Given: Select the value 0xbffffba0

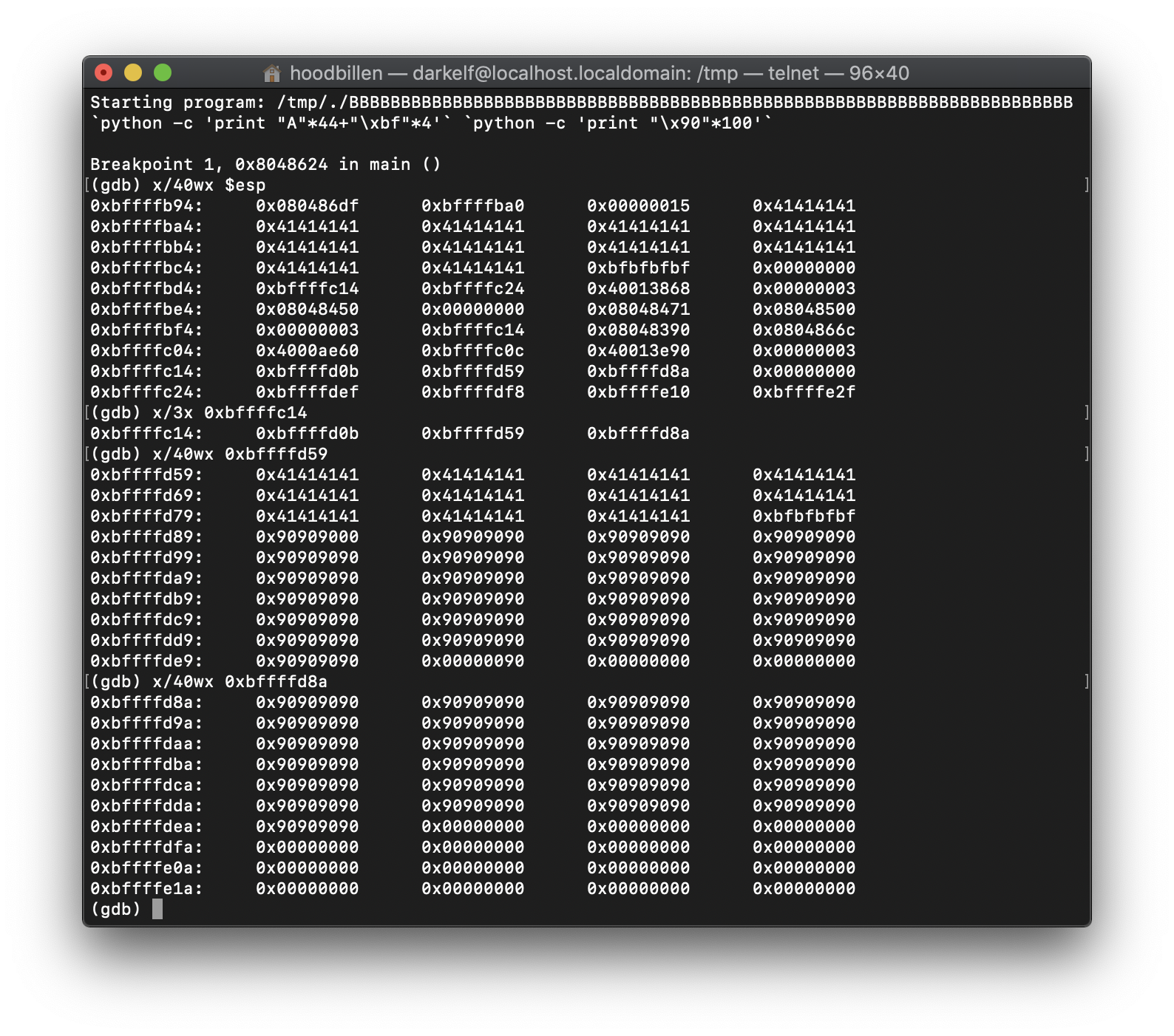Looking at the screenshot, I should 473,205.
